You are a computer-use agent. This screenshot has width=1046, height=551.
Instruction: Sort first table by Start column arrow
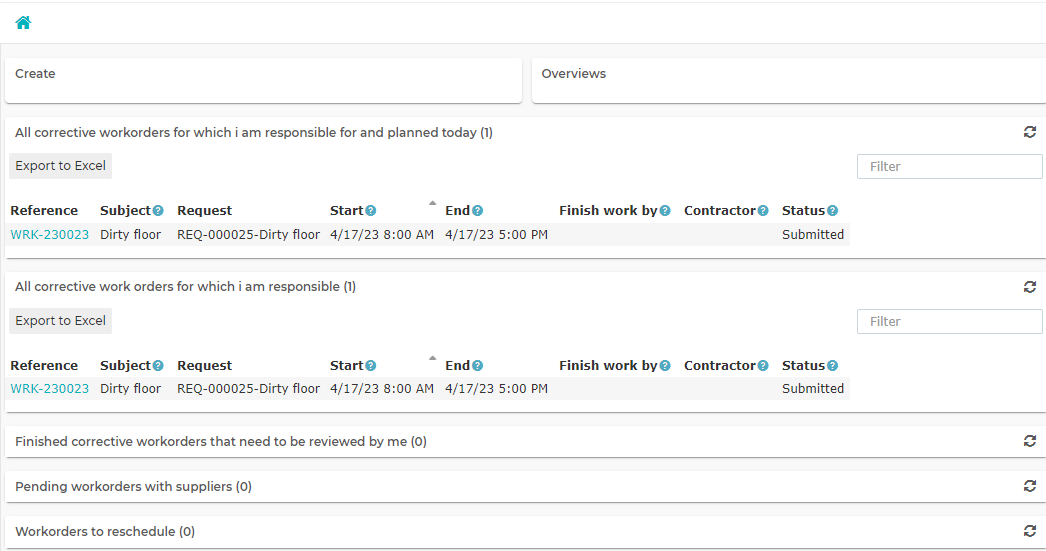[x=432, y=203]
